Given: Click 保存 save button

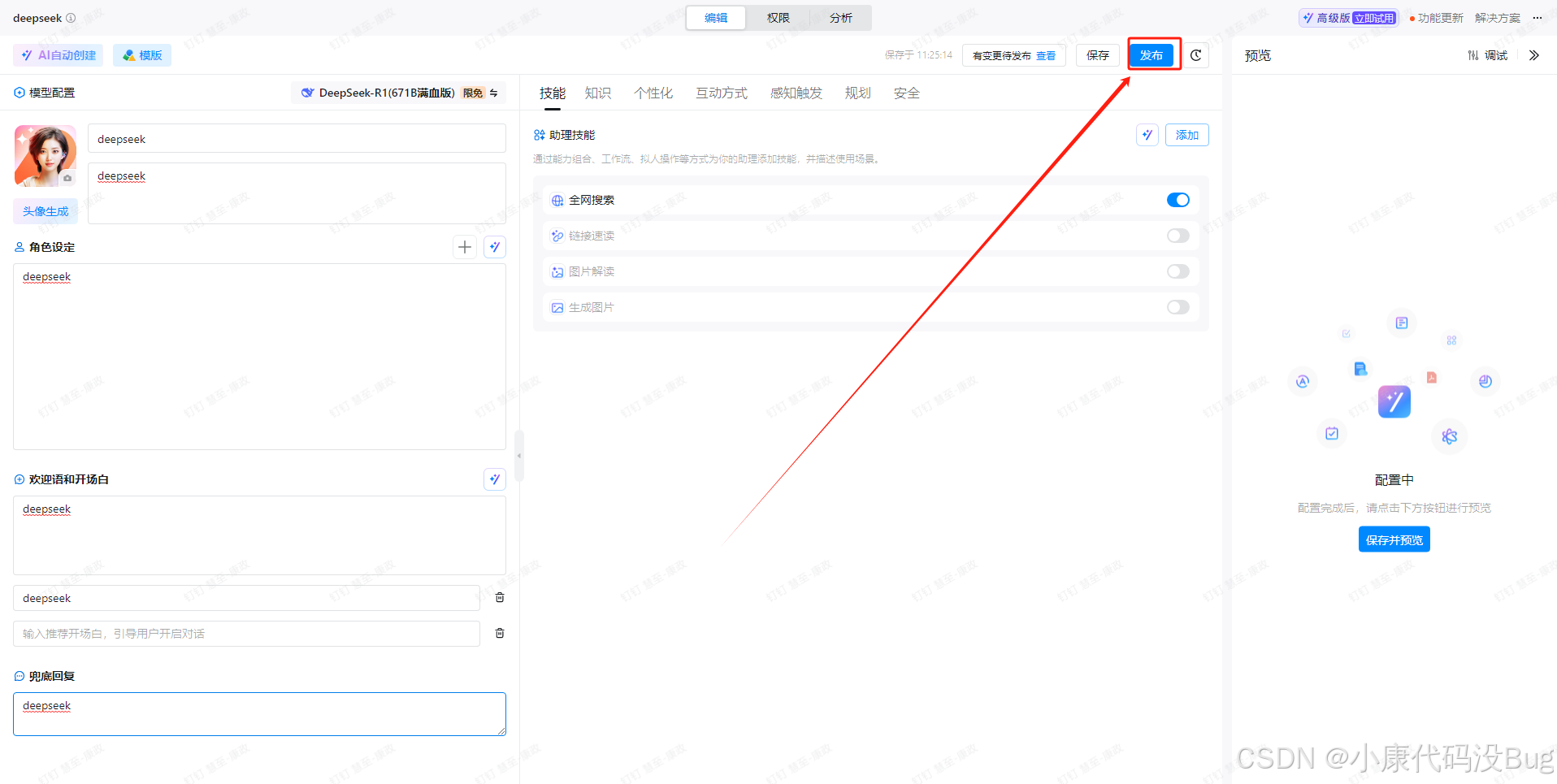Looking at the screenshot, I should (1098, 55).
